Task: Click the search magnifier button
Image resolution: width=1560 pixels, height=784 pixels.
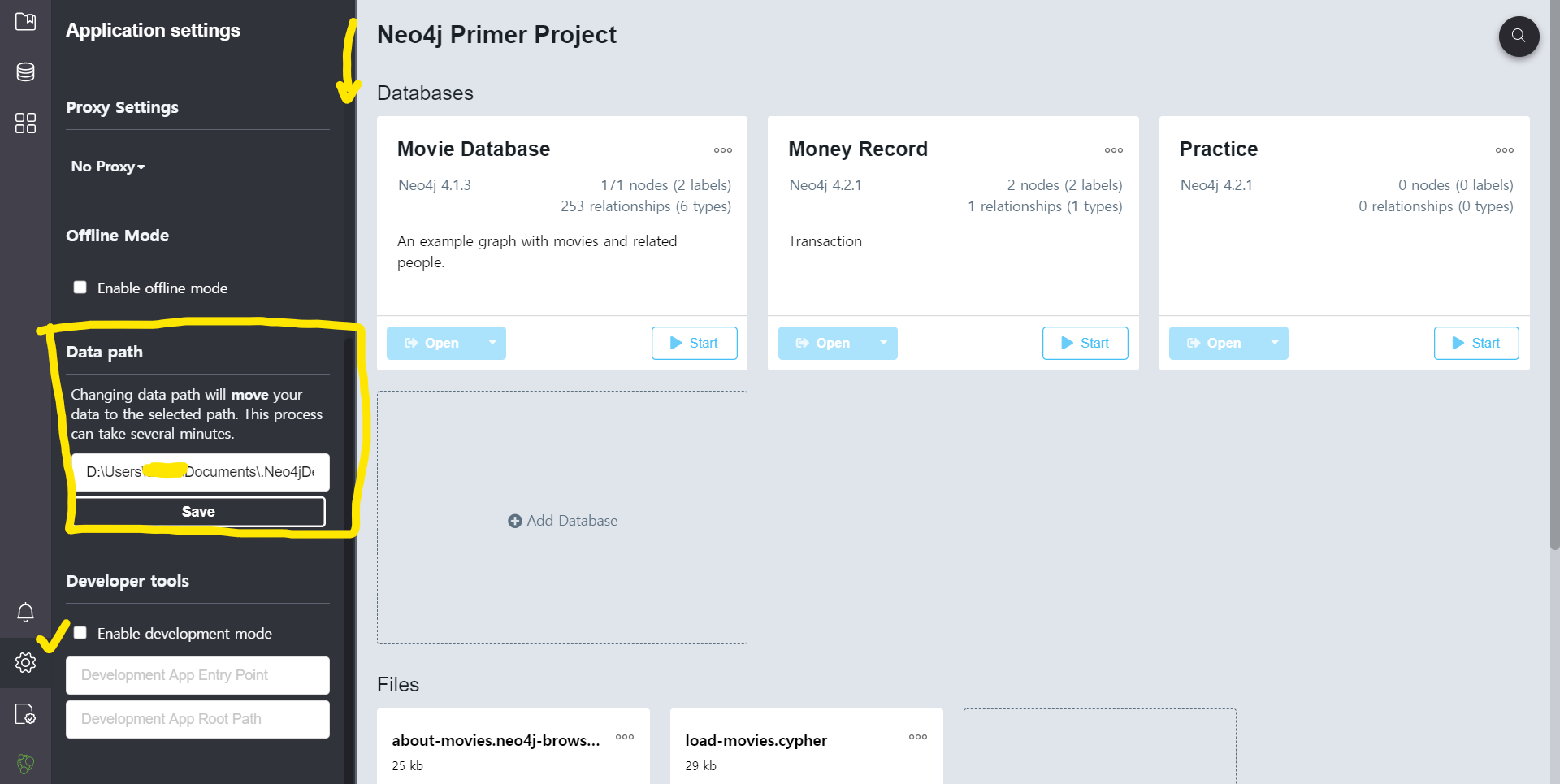Action: pyautogui.click(x=1519, y=36)
